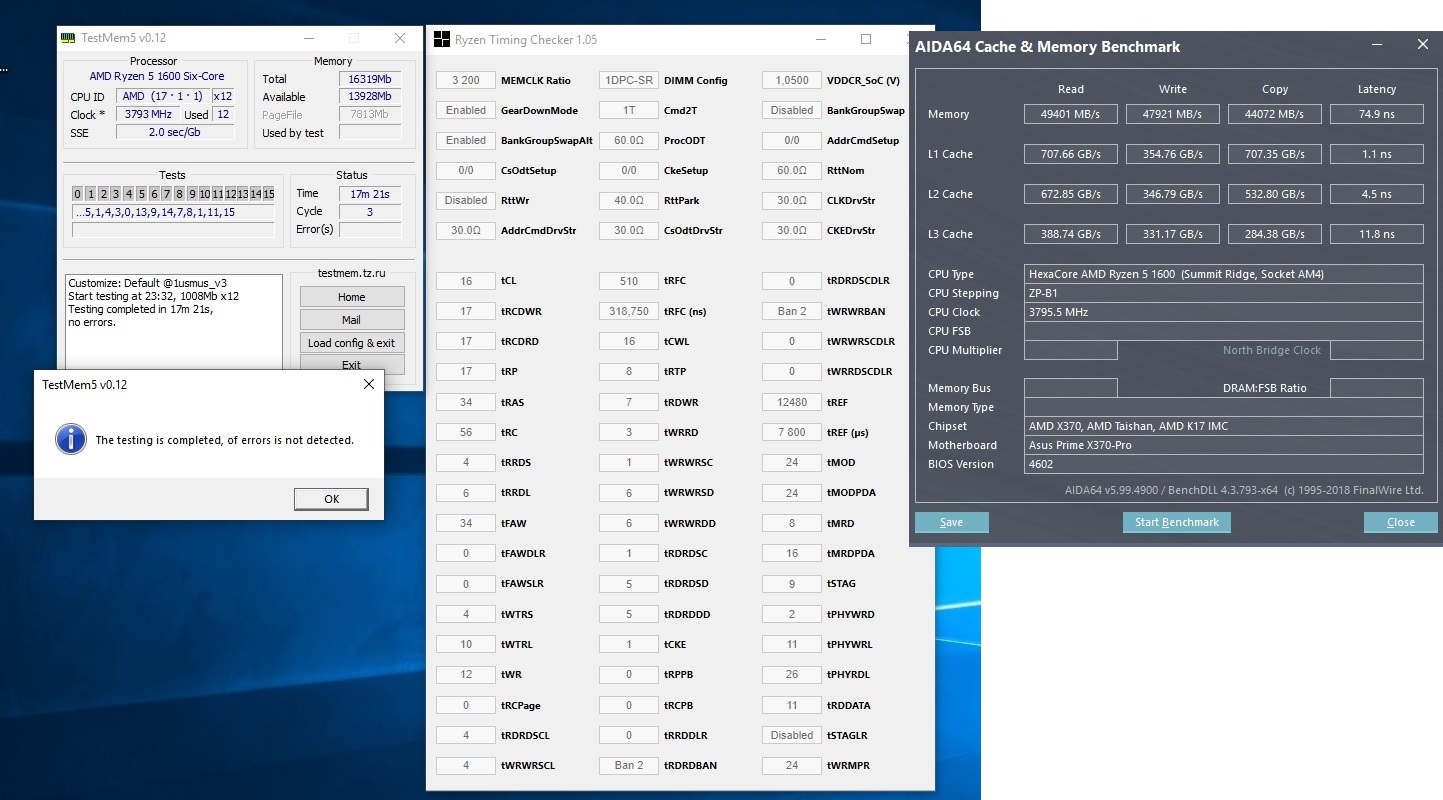
Task: Click the test number 0 box in TestMem5
Action: click(x=78, y=194)
